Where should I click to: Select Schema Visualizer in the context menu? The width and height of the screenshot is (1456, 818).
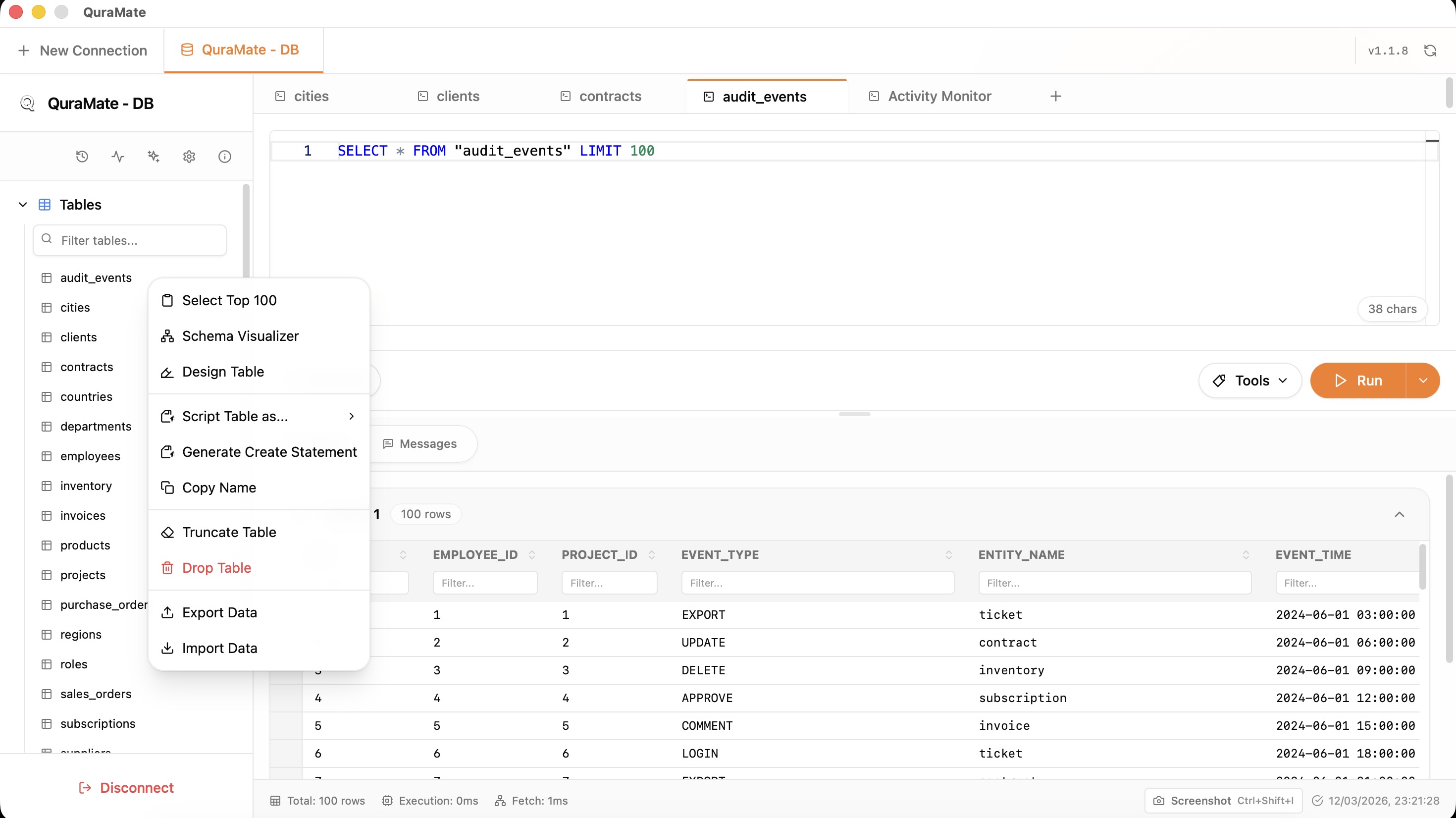coord(240,336)
